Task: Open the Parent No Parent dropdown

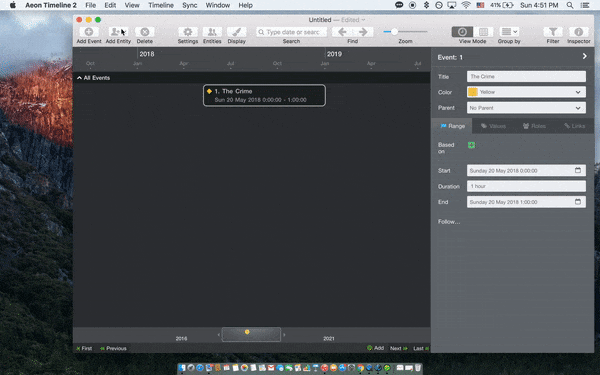Action: [x=526, y=108]
